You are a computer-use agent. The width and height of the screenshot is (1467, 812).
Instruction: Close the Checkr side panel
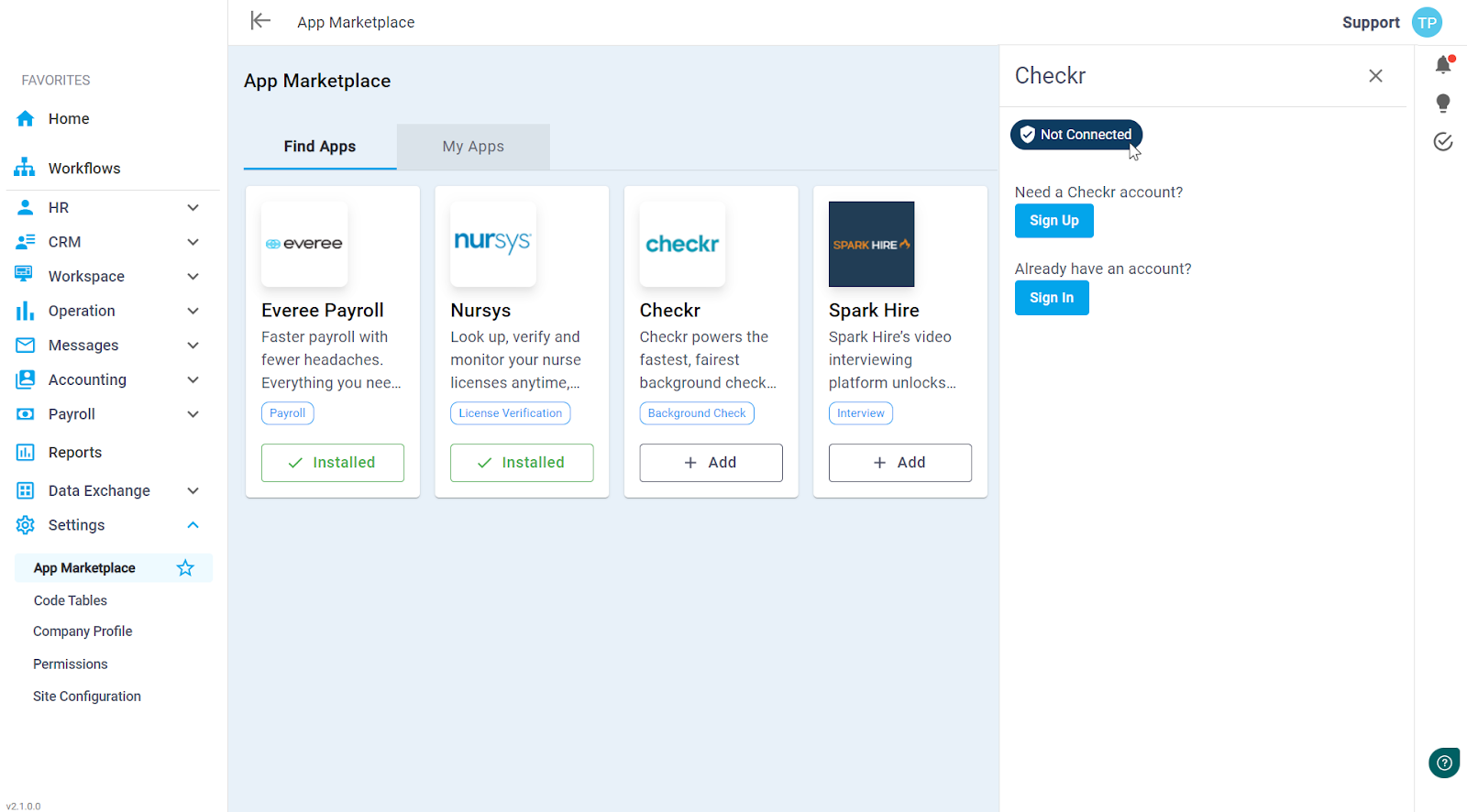(x=1375, y=76)
